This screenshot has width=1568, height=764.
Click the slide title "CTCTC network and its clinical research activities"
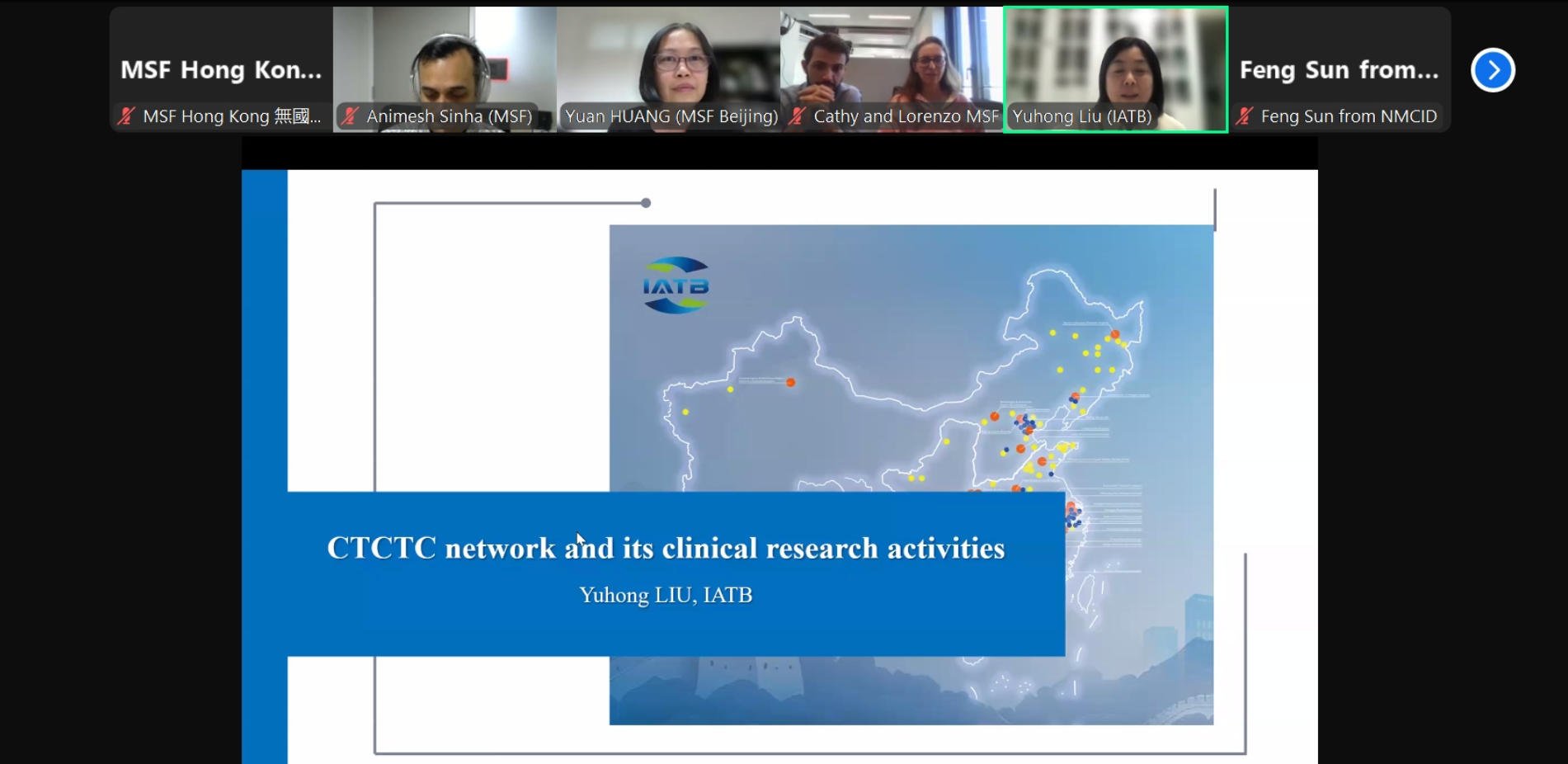tap(666, 548)
